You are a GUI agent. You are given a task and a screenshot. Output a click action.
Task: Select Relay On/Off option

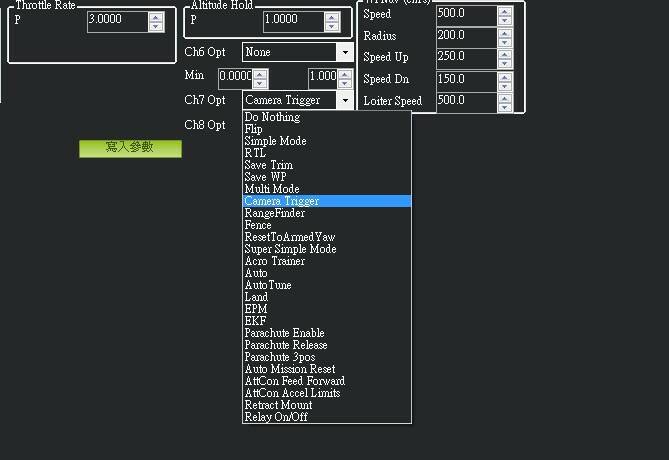(x=276, y=417)
